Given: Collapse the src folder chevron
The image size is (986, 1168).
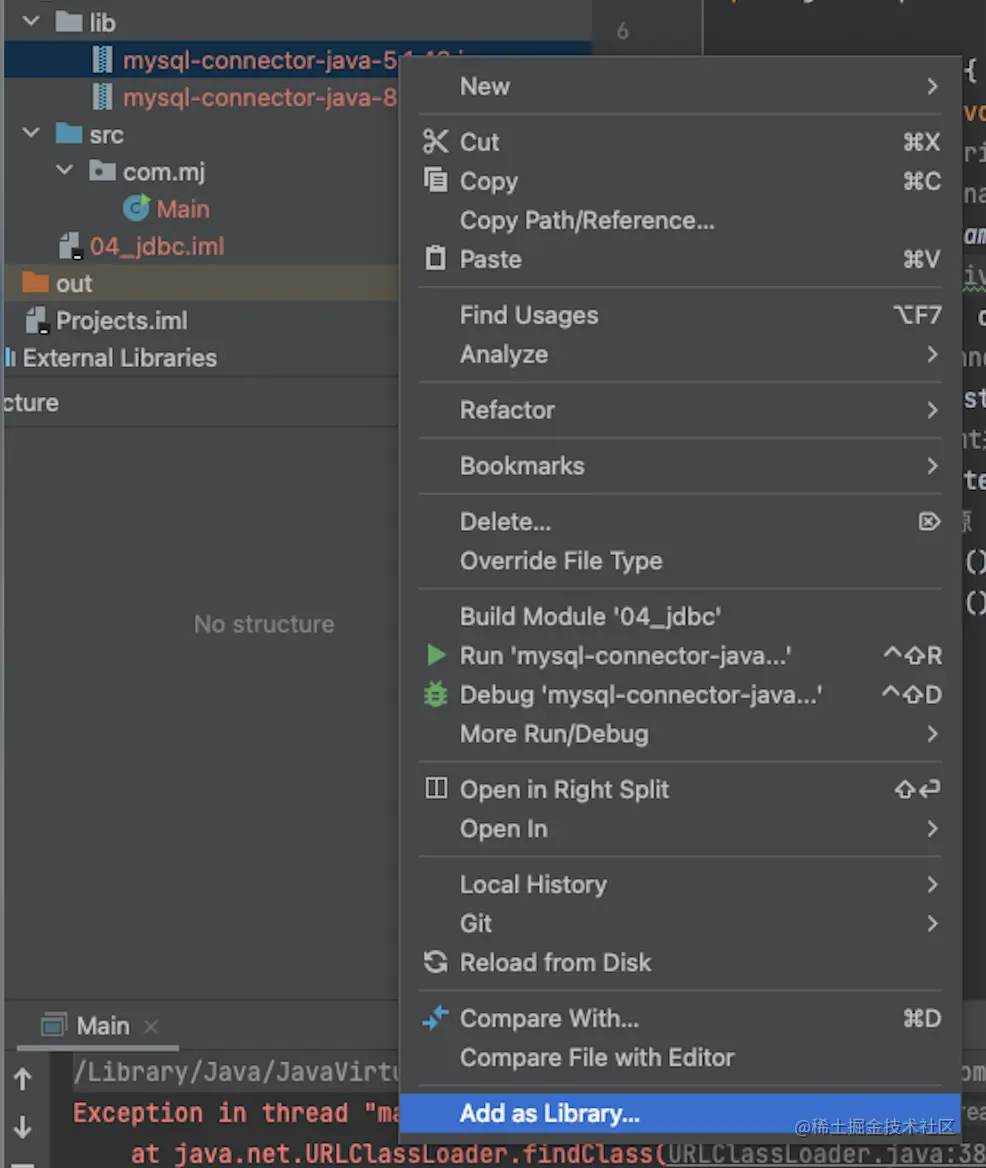Looking at the screenshot, I should [31, 134].
